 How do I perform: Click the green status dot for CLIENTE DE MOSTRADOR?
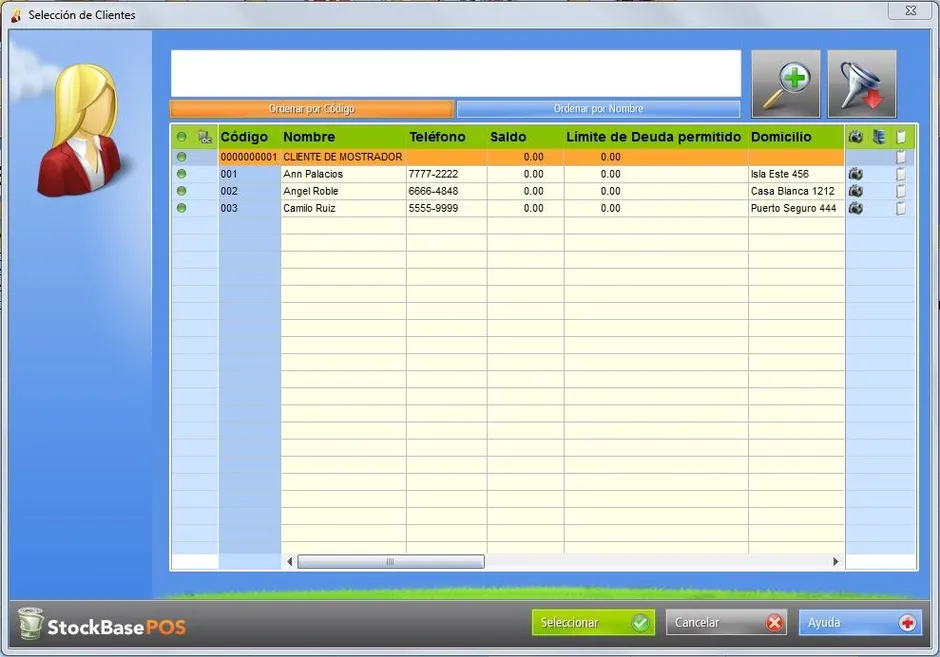pyautogui.click(x=182, y=157)
